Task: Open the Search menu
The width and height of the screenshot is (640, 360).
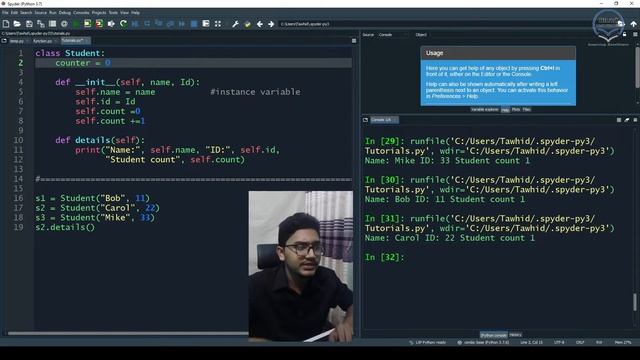Action: pyautogui.click(x=26, y=13)
